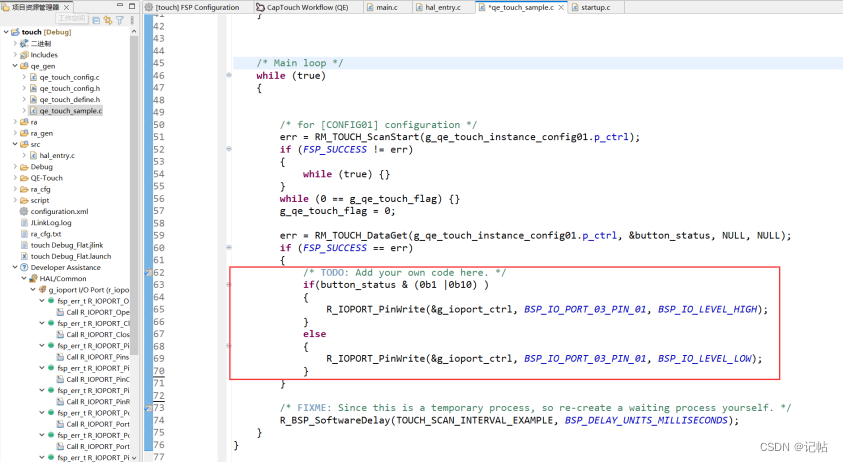Fold the else block at line 68
Viewport: 843px width, 462px height.
tap(229, 346)
